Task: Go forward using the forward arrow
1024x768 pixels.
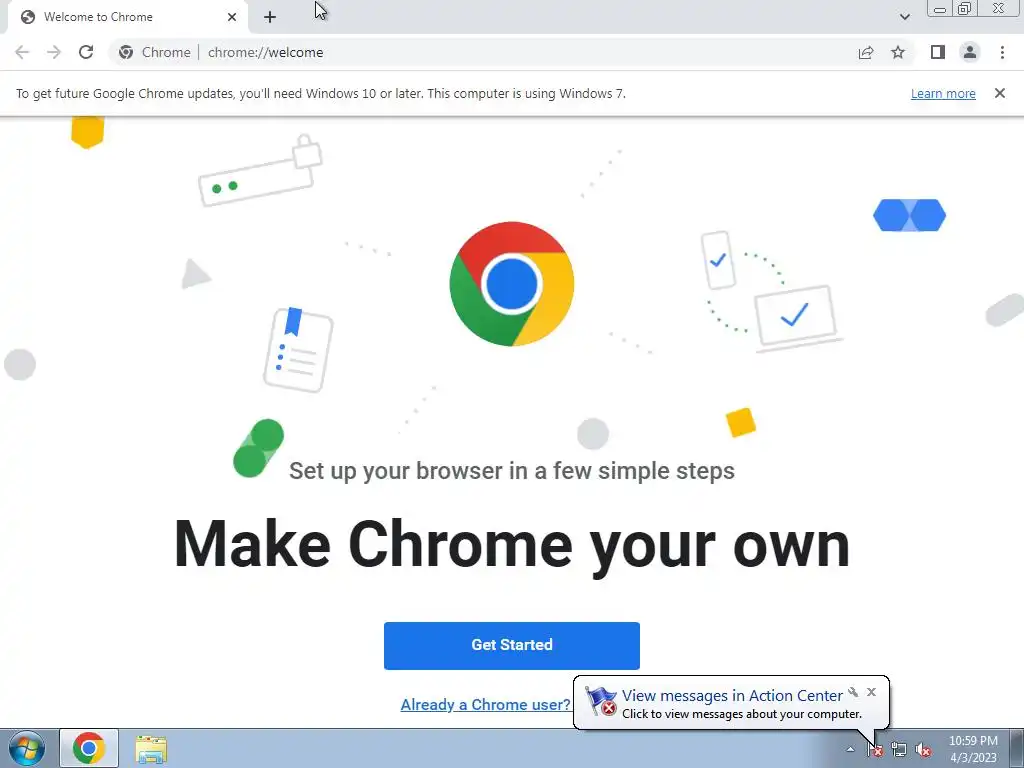Action: tap(54, 52)
